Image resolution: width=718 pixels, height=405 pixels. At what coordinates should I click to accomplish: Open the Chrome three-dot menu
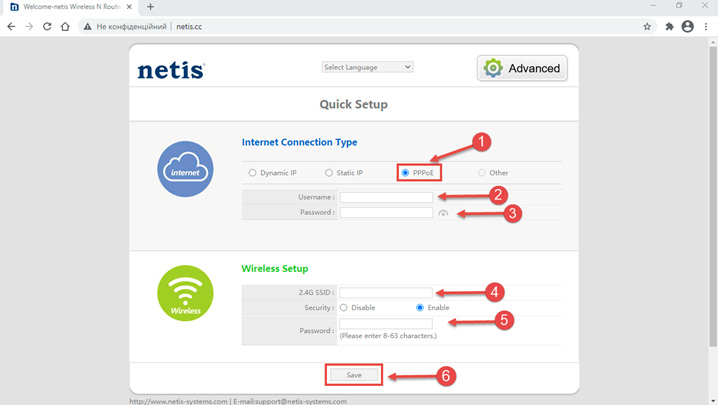706,27
